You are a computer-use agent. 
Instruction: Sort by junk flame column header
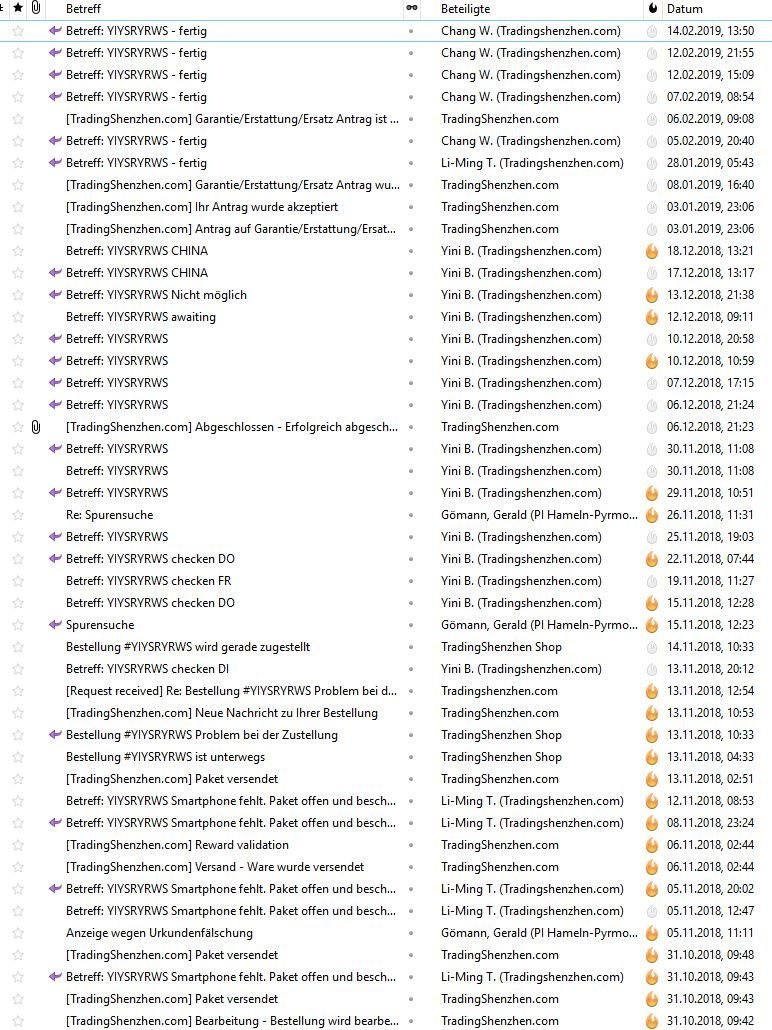click(652, 9)
